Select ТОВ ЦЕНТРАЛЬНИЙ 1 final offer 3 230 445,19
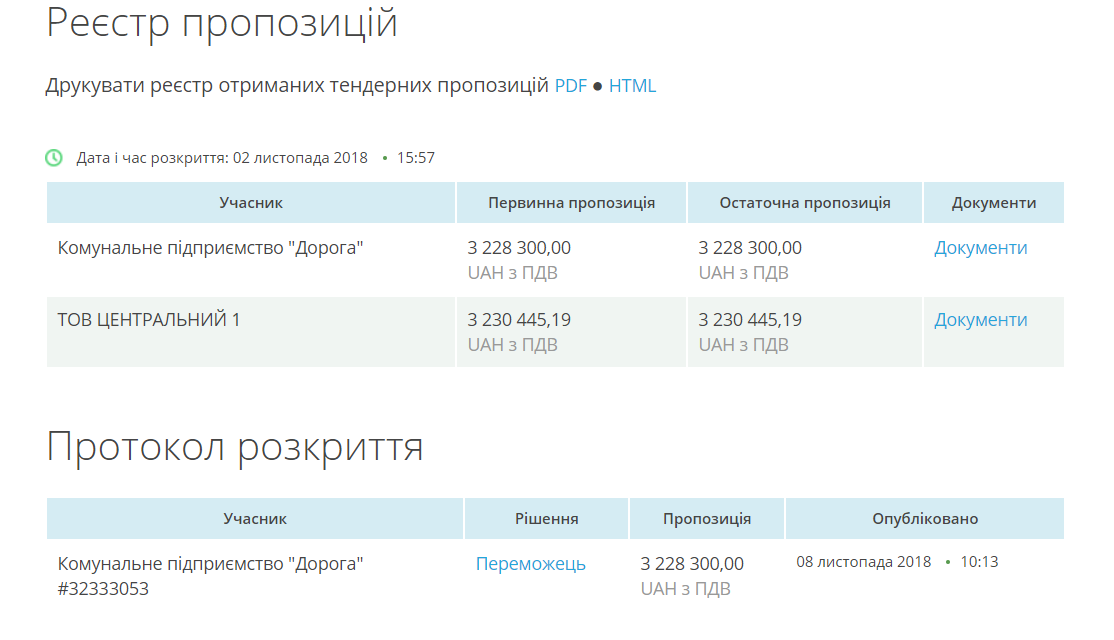Image resolution: width=1114 pixels, height=640 pixels. point(749,320)
